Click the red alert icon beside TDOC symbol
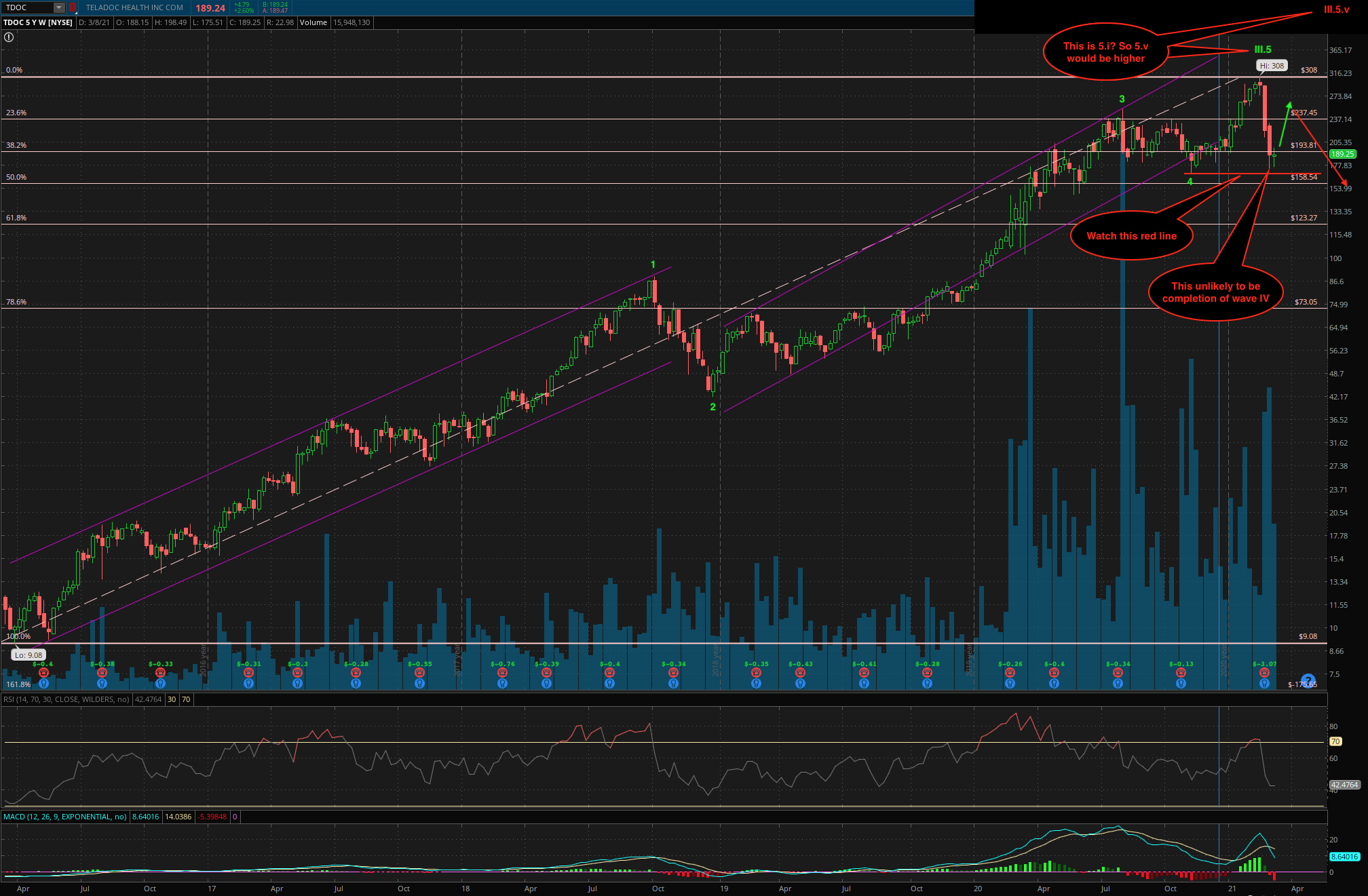 coord(72,7)
